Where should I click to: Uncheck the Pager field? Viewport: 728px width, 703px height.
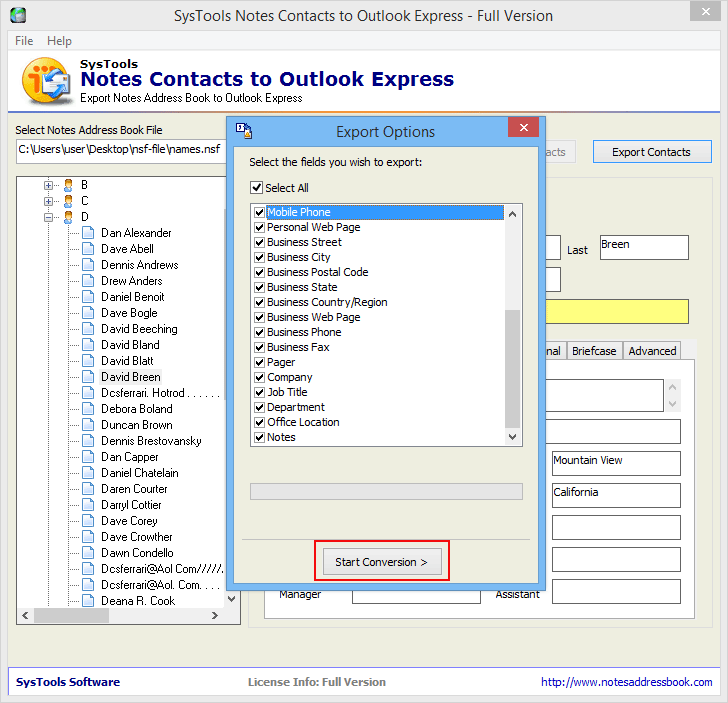pyautogui.click(x=260, y=362)
